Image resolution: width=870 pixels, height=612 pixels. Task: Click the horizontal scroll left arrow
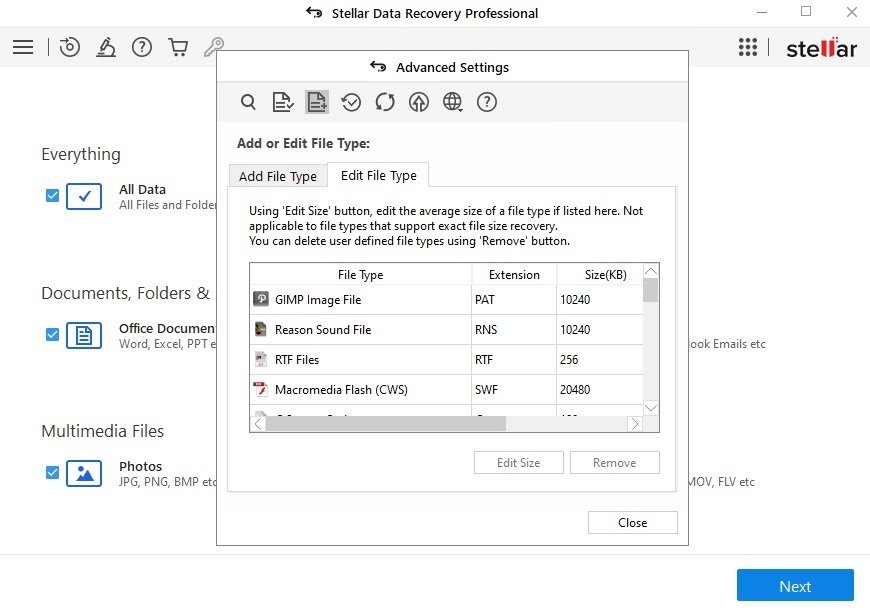coord(258,424)
